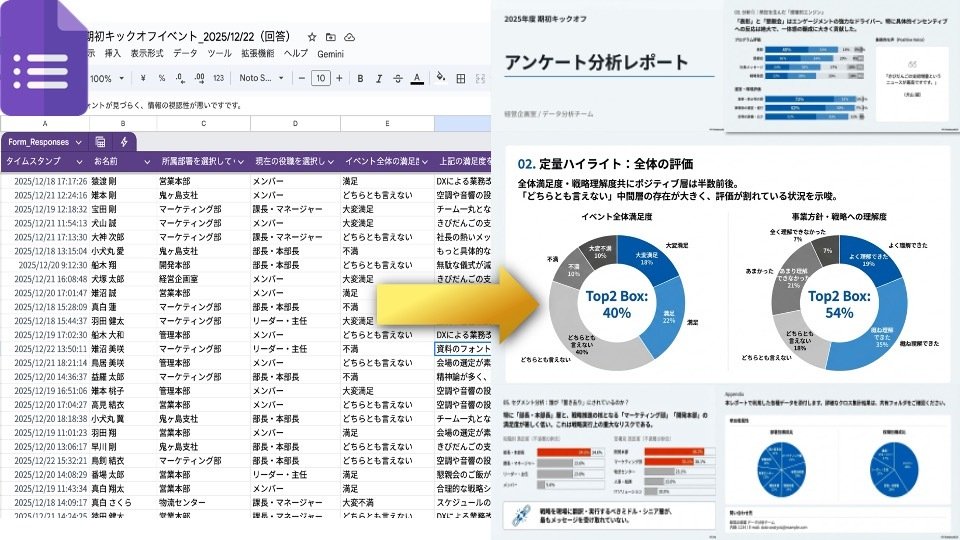The image size is (960, 540).
Task: Apply percent number format
Action: [162, 78]
